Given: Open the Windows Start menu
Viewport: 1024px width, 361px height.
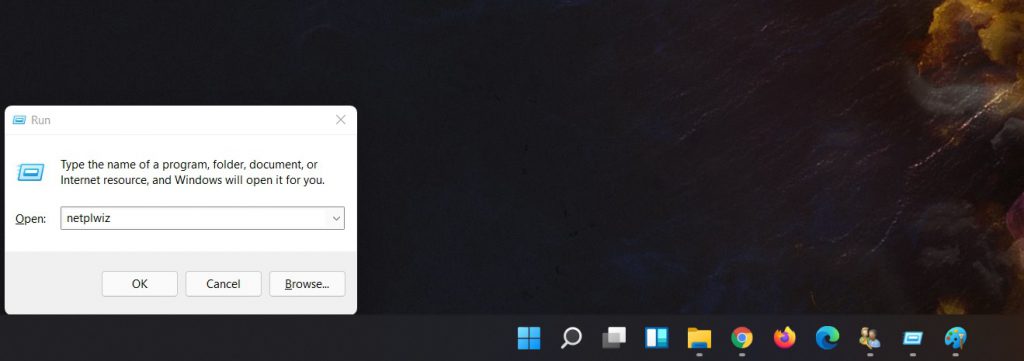Looking at the screenshot, I should tap(528, 338).
